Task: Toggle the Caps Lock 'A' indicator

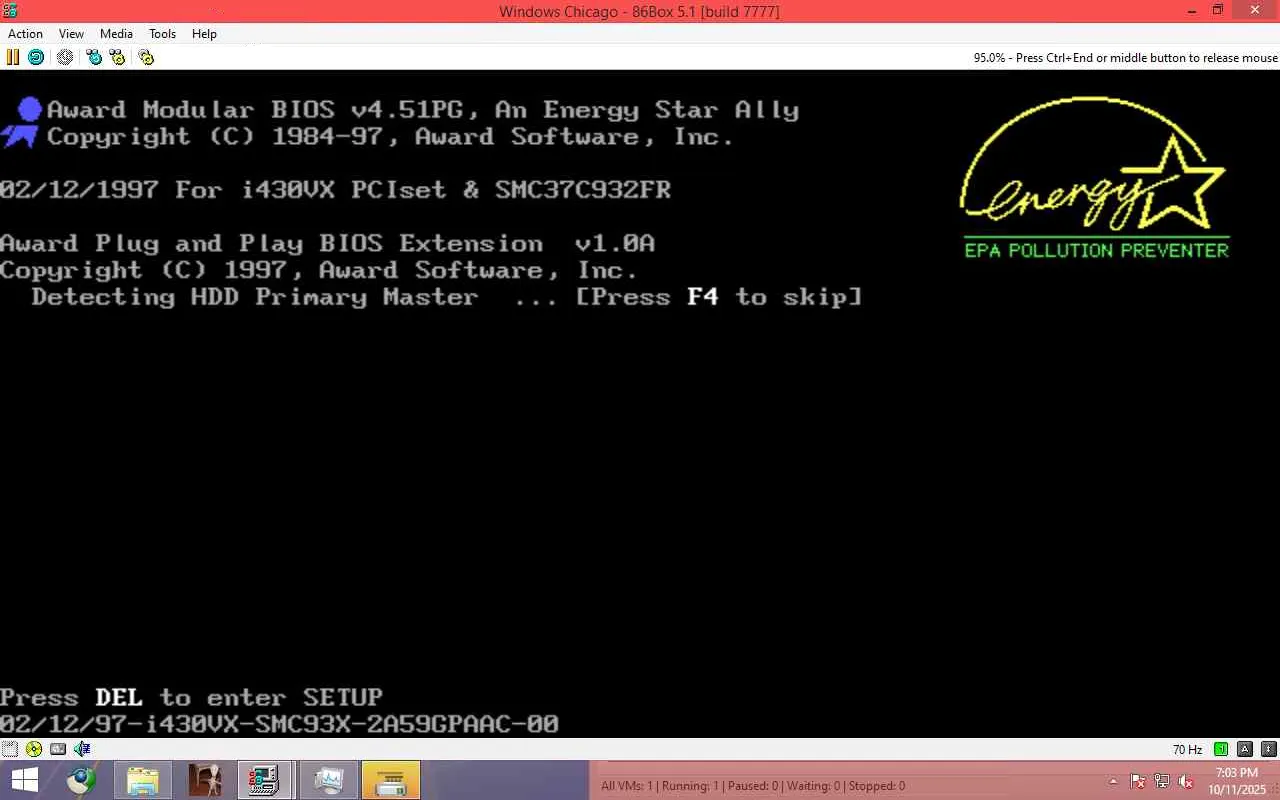Action: pyautogui.click(x=1245, y=749)
